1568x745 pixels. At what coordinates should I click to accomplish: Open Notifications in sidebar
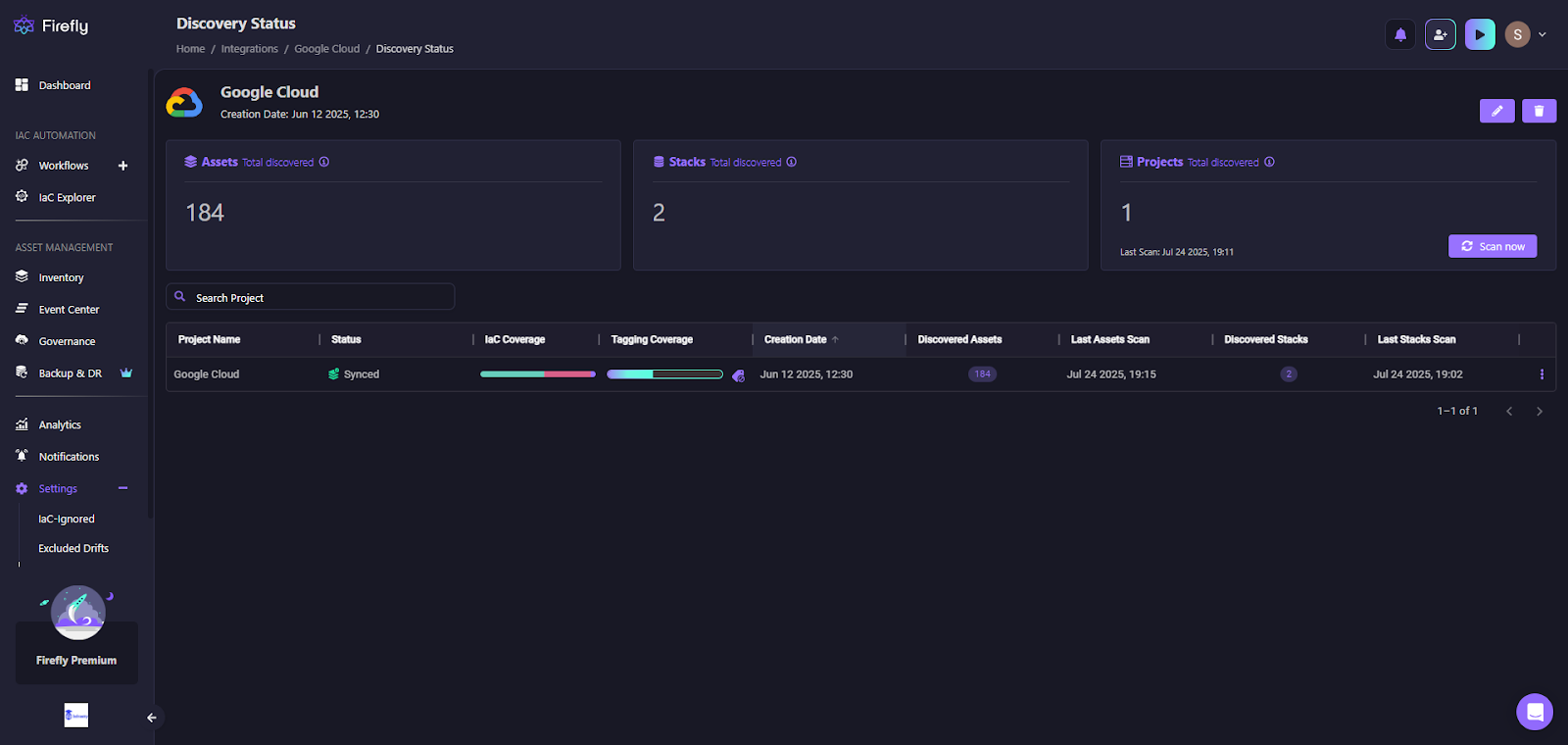tap(69, 457)
